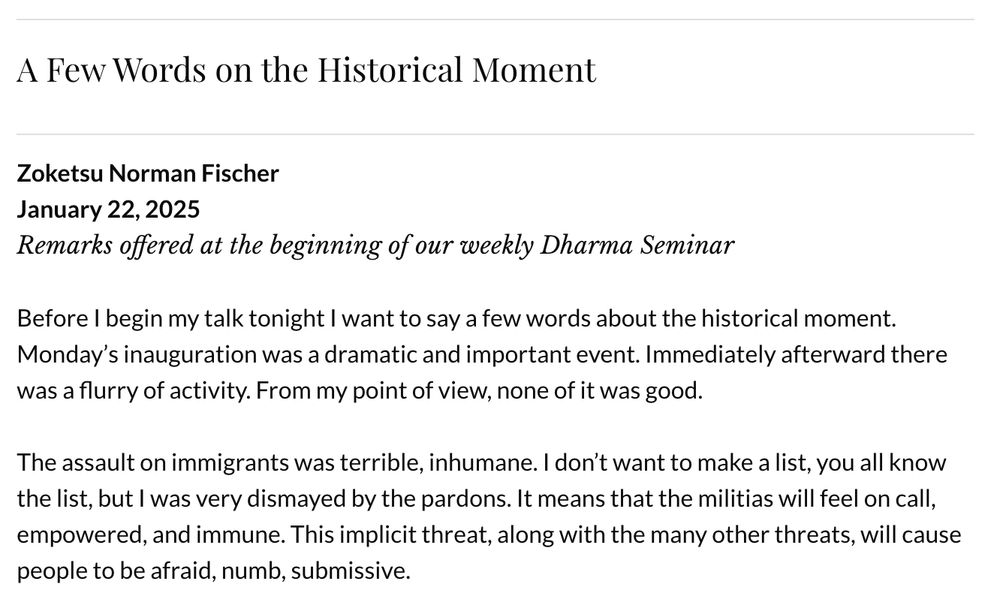
Task: Click the title 'A Few Words on the Historical Moment'
Action: 306,69
